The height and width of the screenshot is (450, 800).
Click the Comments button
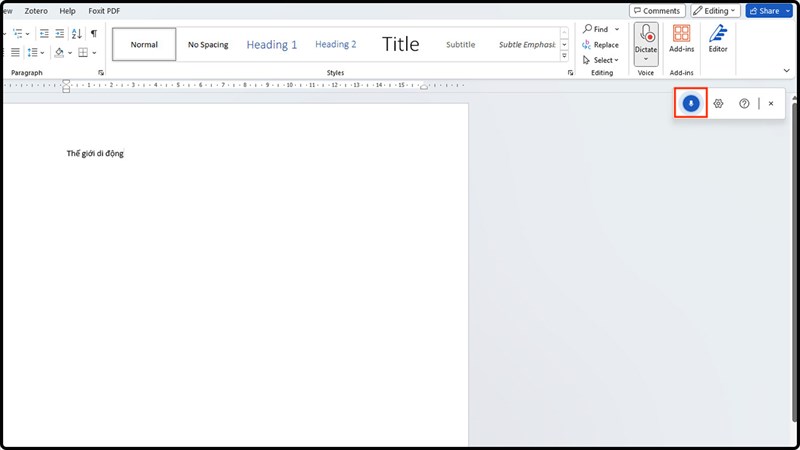pos(657,11)
